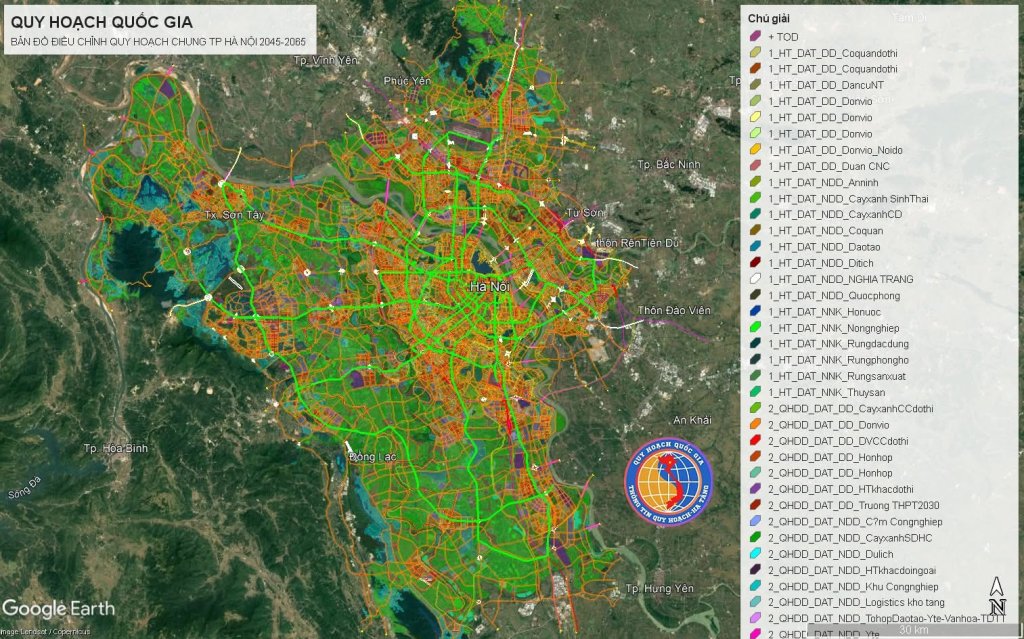Click the north arrow compass icon

[997, 597]
